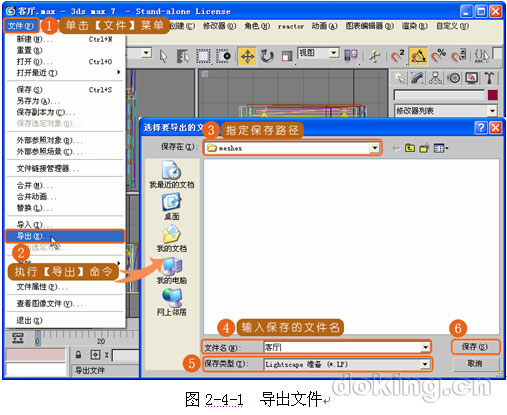Choose 保存 from the File menu
Viewport: 507px width, 415px height.
coord(65,90)
